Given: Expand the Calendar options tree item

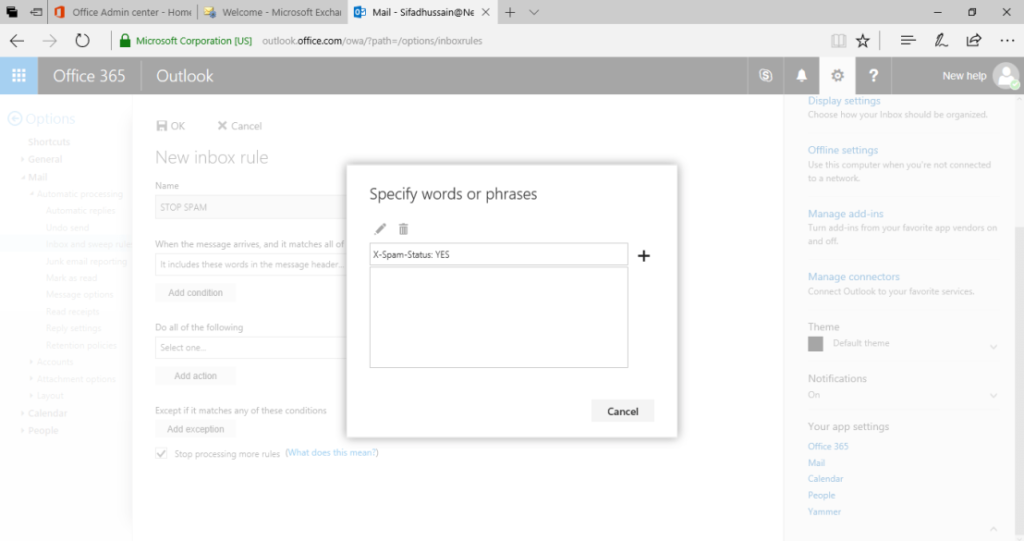Looking at the screenshot, I should point(22,414).
